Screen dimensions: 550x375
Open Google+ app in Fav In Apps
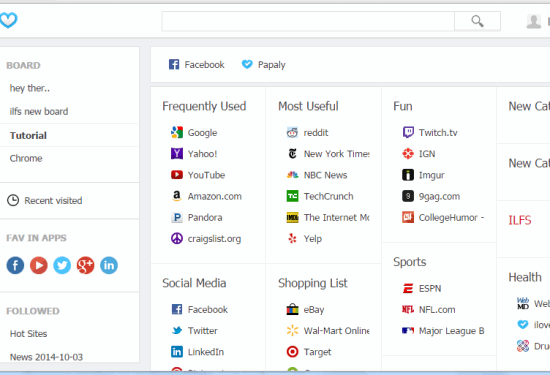pos(86,265)
